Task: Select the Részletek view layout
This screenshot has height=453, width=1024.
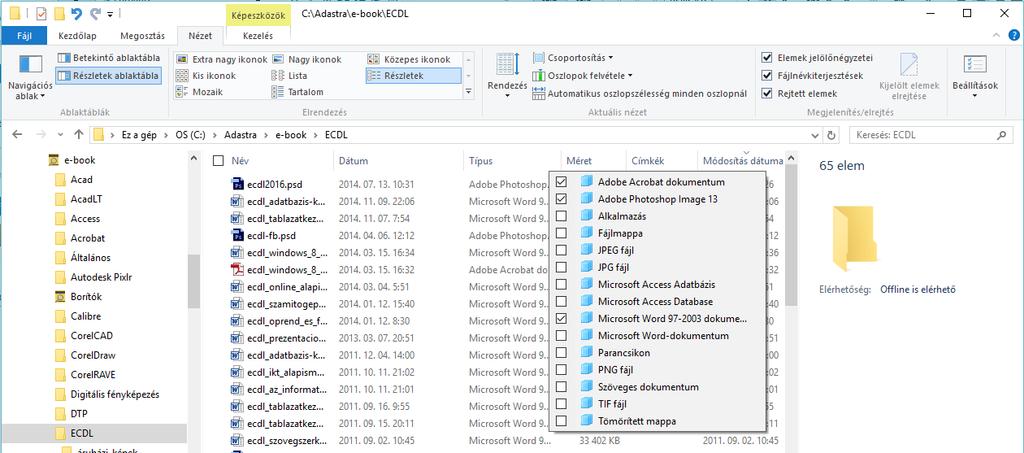Action: (x=413, y=76)
